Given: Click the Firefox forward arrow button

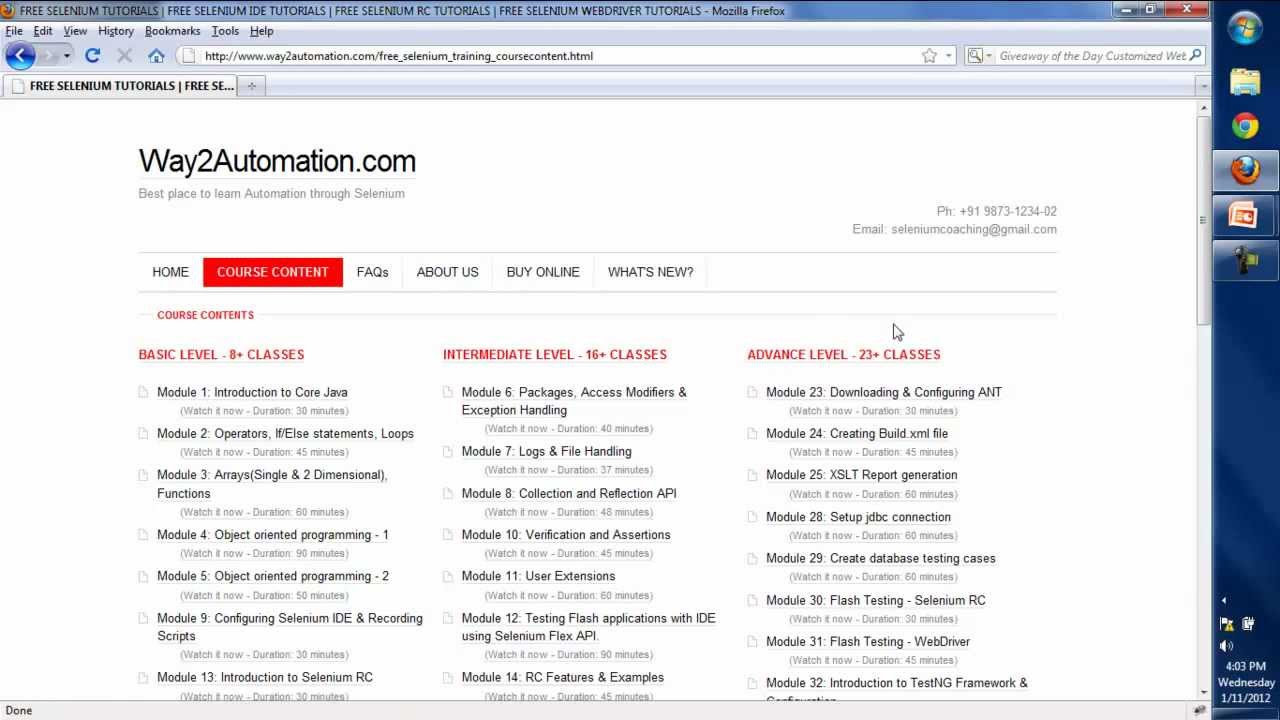Looking at the screenshot, I should pos(50,56).
